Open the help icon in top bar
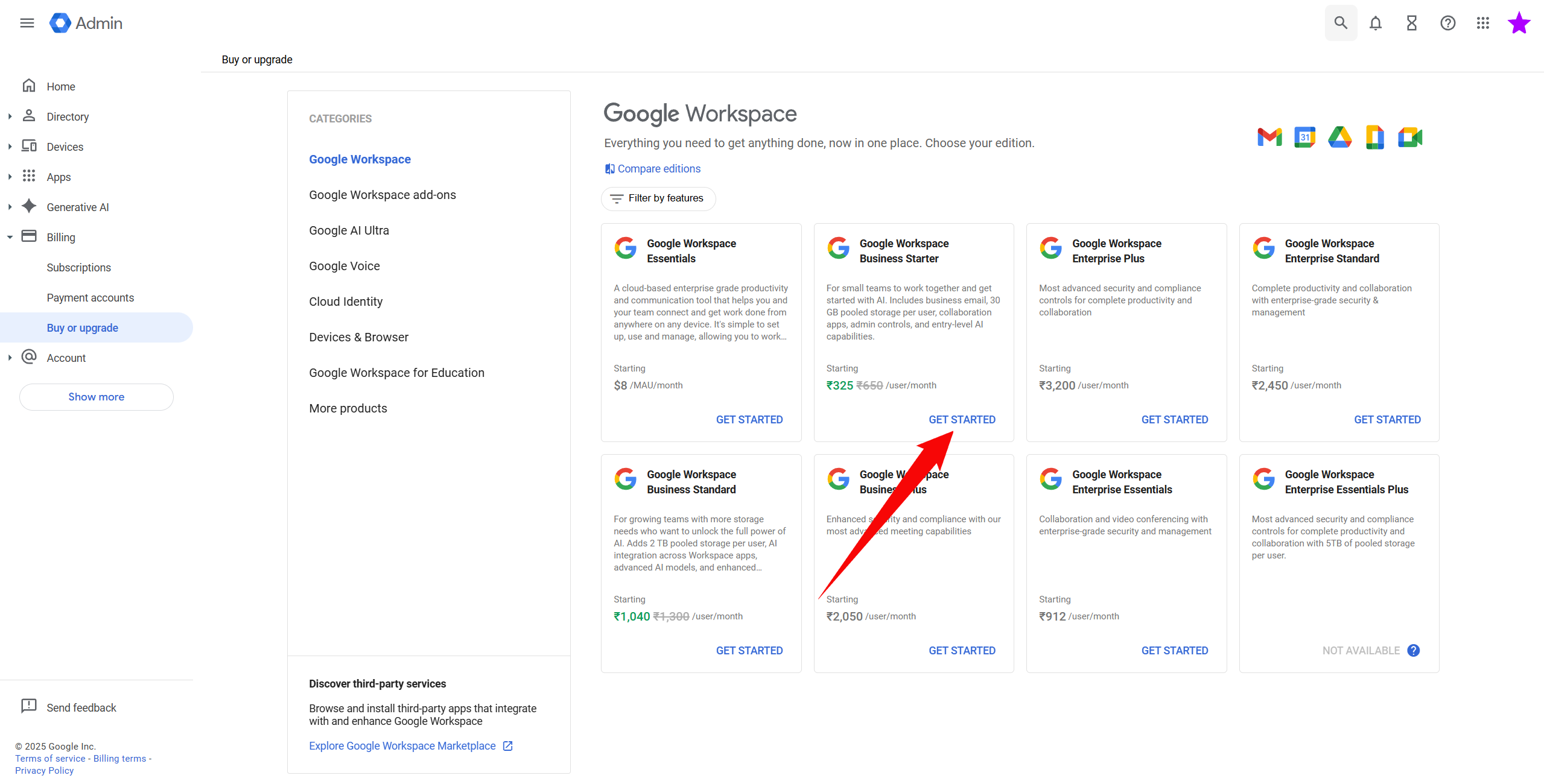The image size is (1544, 784). tap(1447, 22)
